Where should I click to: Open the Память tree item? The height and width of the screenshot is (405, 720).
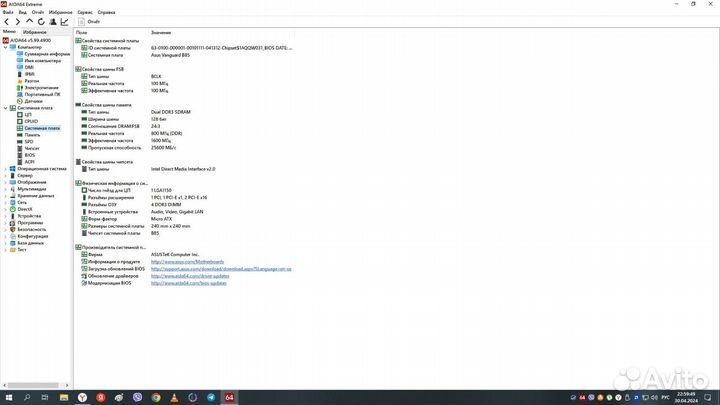pyautogui.click(x=32, y=135)
